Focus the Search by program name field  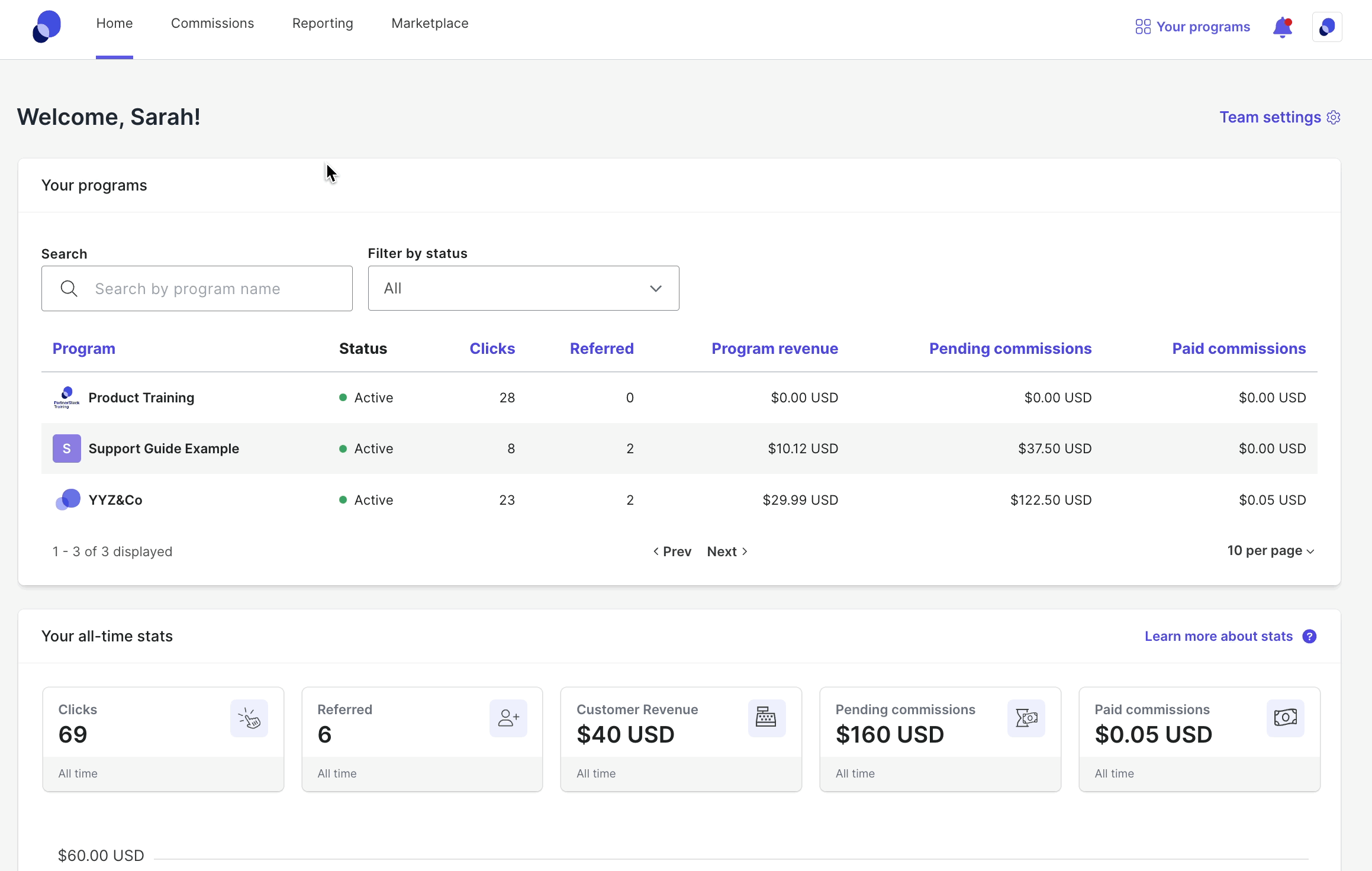(x=197, y=288)
